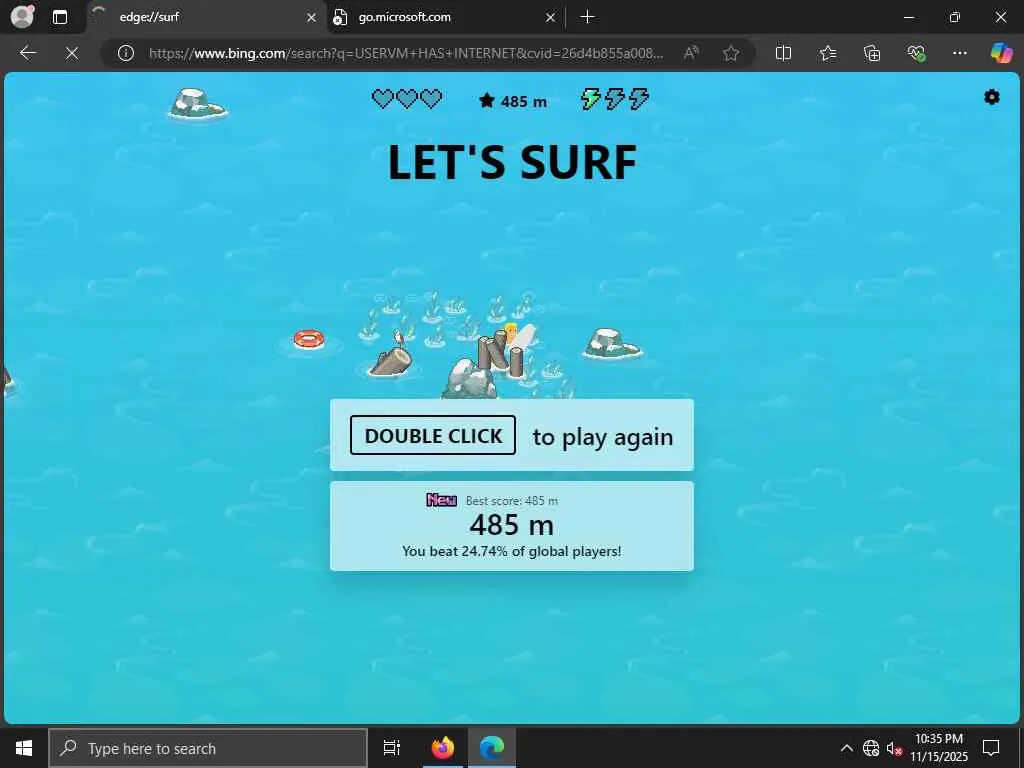Open the notification center icon
This screenshot has width=1024, height=768.
[991, 748]
